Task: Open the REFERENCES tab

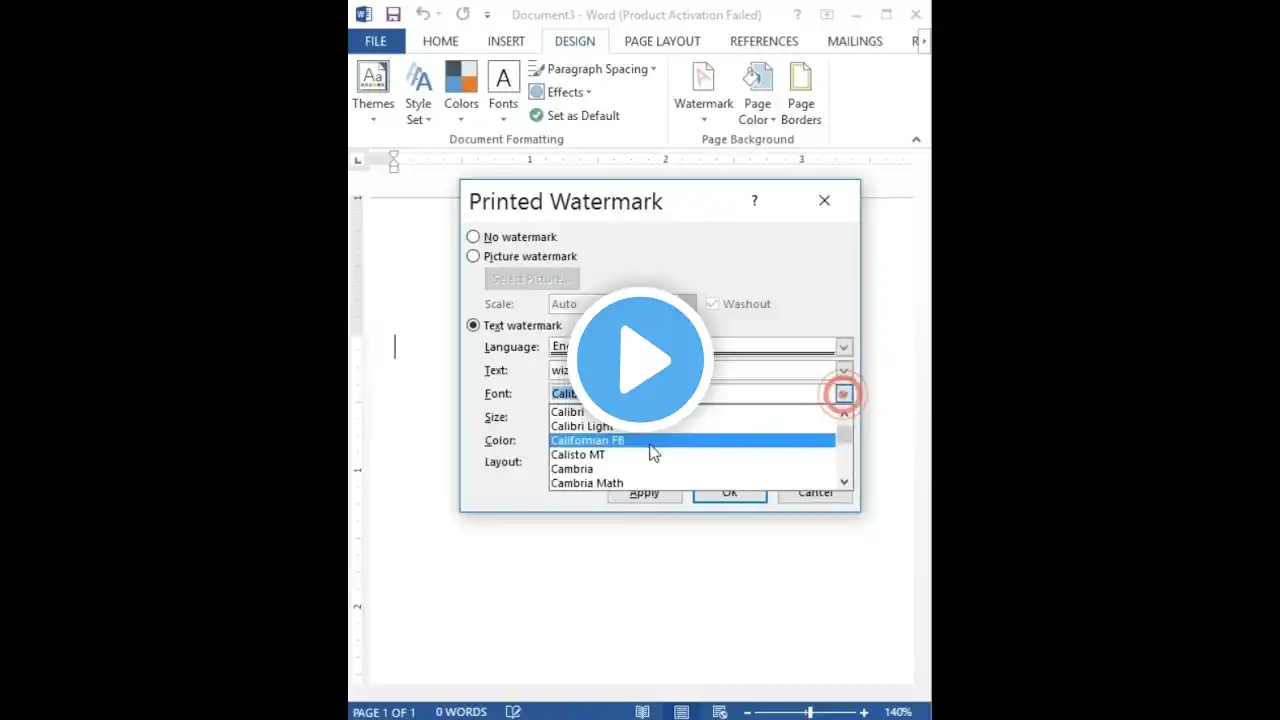Action: (x=764, y=41)
